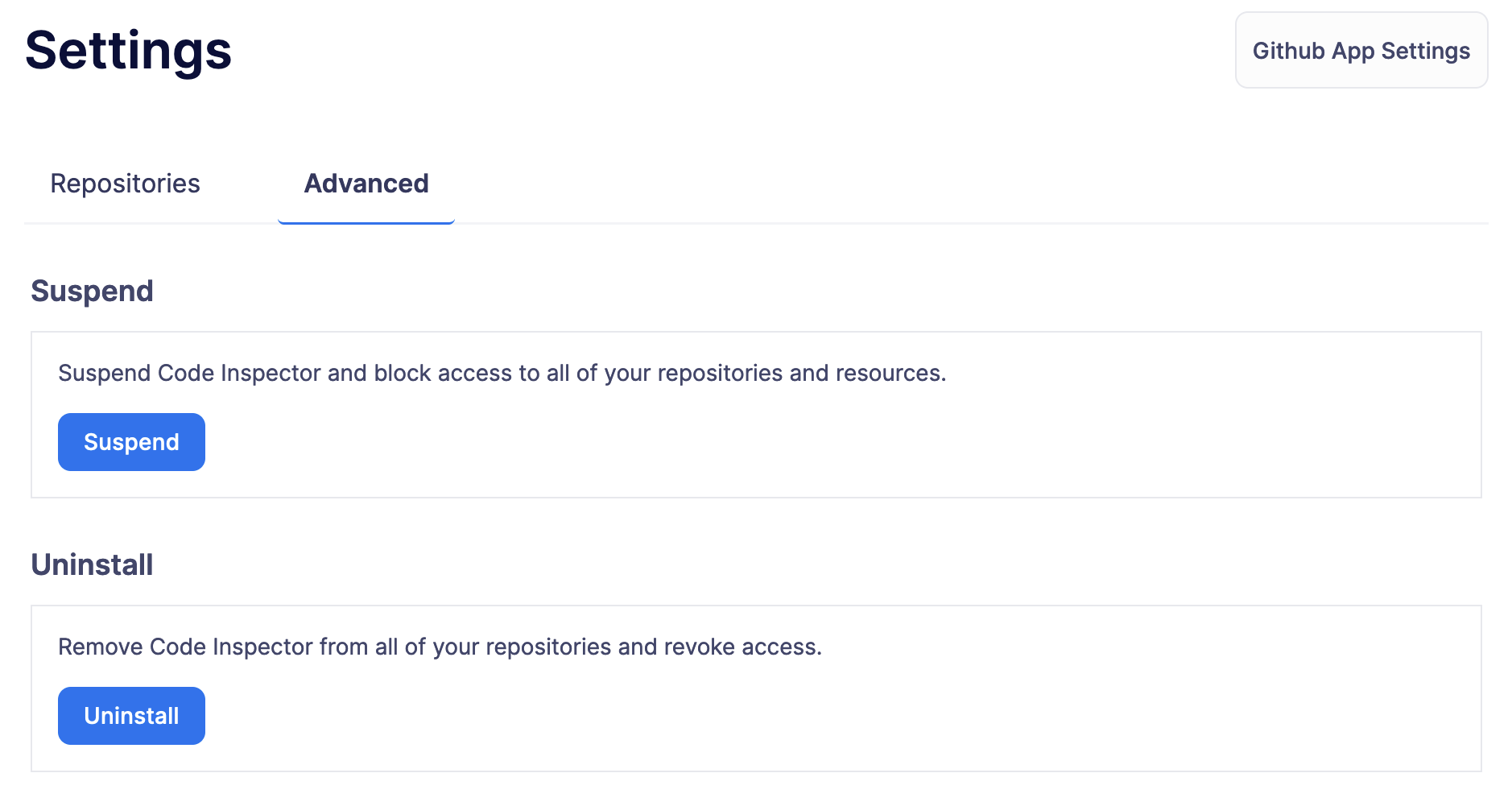Remove Code Inspector from repositories

(x=131, y=715)
